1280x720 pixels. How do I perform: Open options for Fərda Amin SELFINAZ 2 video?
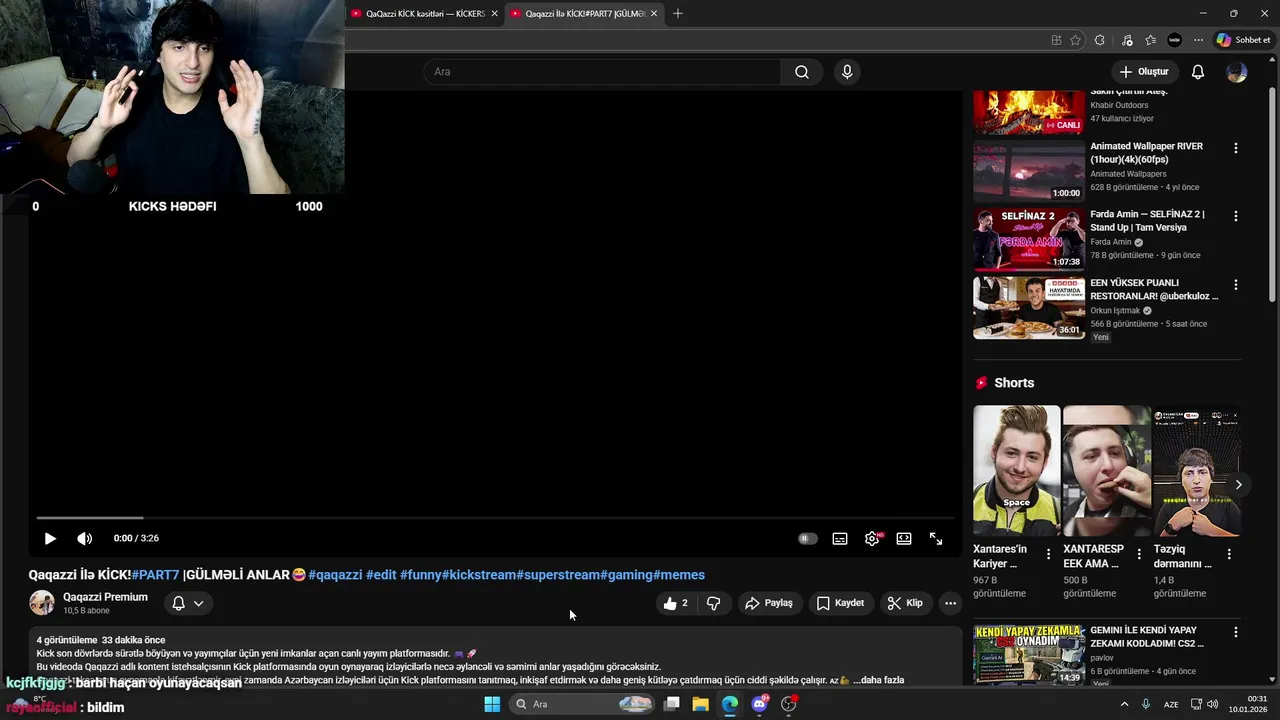point(1235,216)
